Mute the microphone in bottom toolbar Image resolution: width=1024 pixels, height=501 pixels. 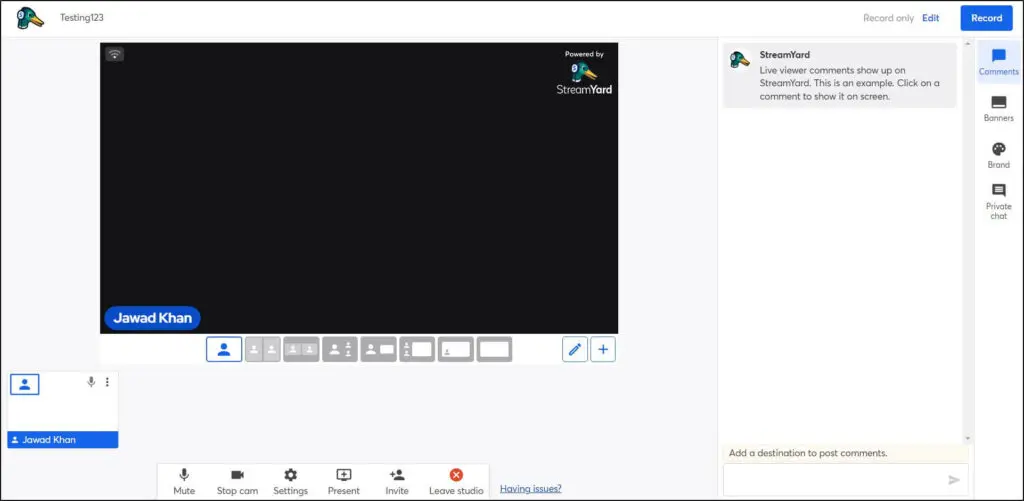tap(184, 482)
